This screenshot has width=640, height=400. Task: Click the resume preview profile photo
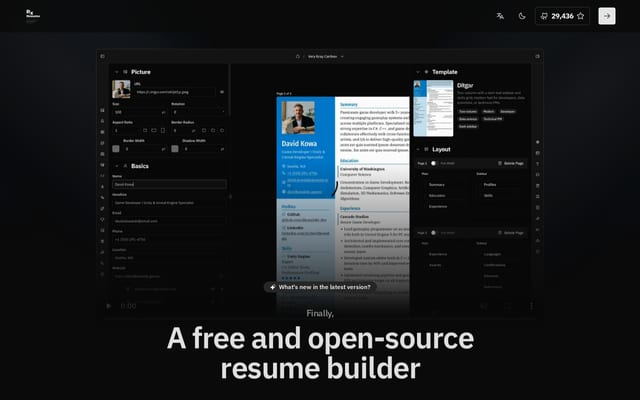coord(298,118)
